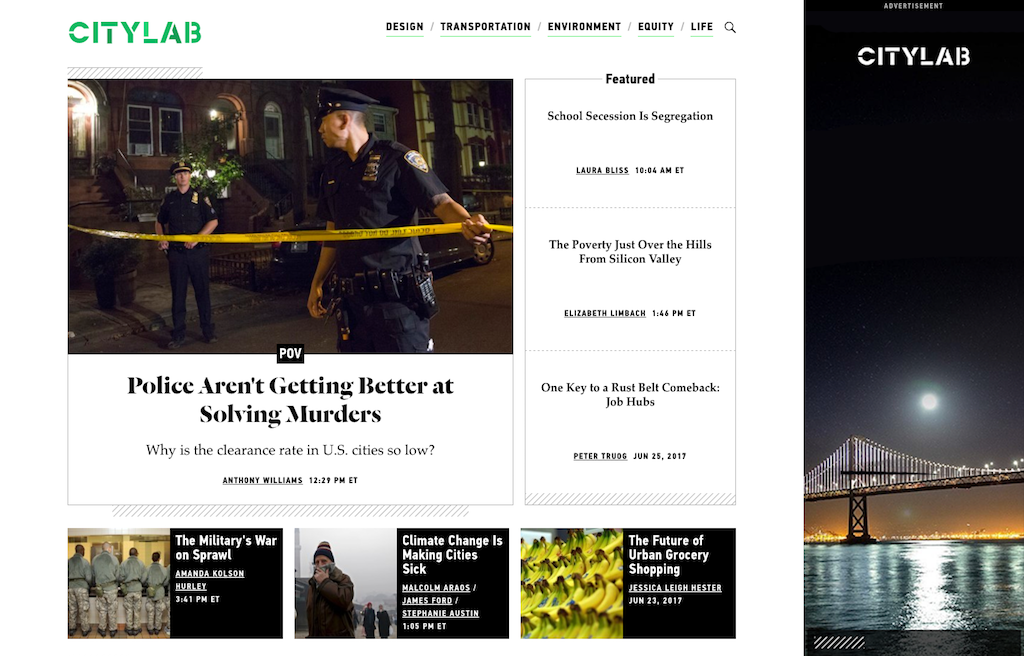The image size is (1024, 656).
Task: Click the green CityLab logo
Action: click(x=135, y=32)
